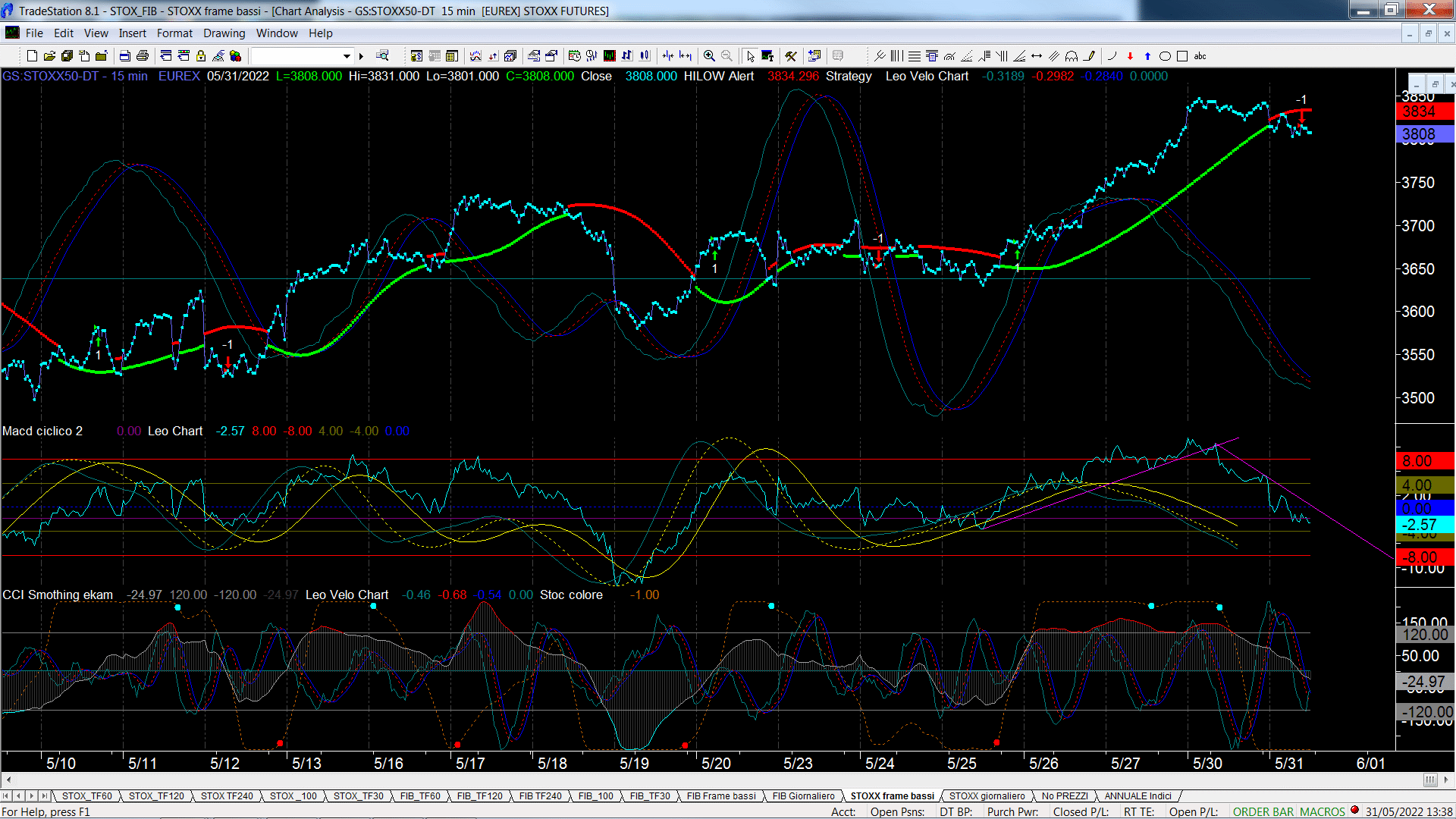Viewport: 1456px width, 819px height.
Task: Switch to the FIB Giornaliero tab
Action: tap(803, 796)
